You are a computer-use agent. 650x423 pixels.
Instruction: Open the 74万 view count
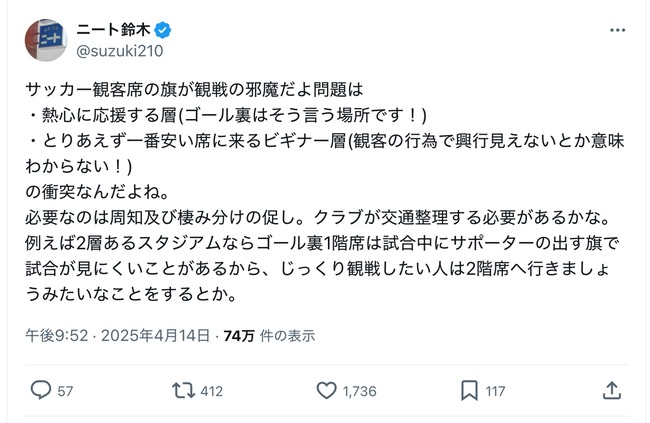click(x=239, y=335)
